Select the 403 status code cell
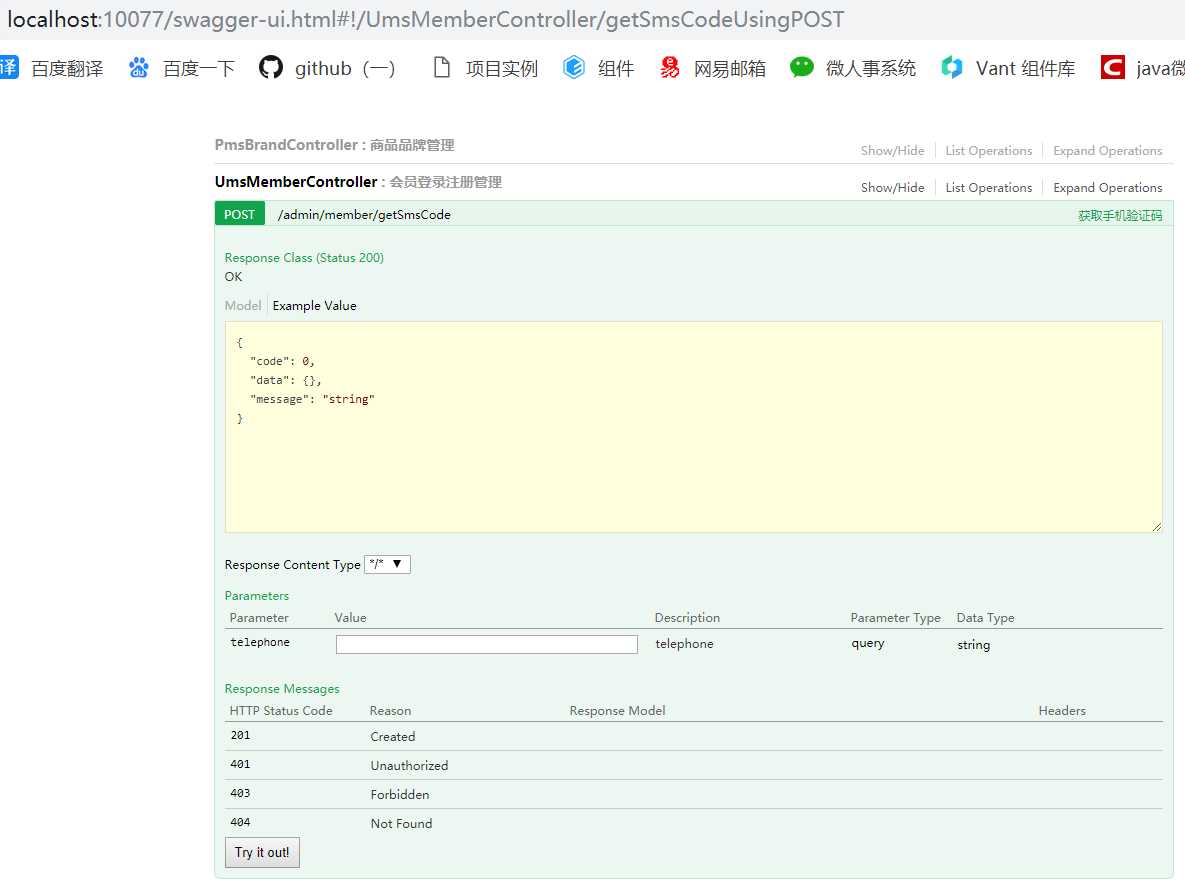 [240, 794]
